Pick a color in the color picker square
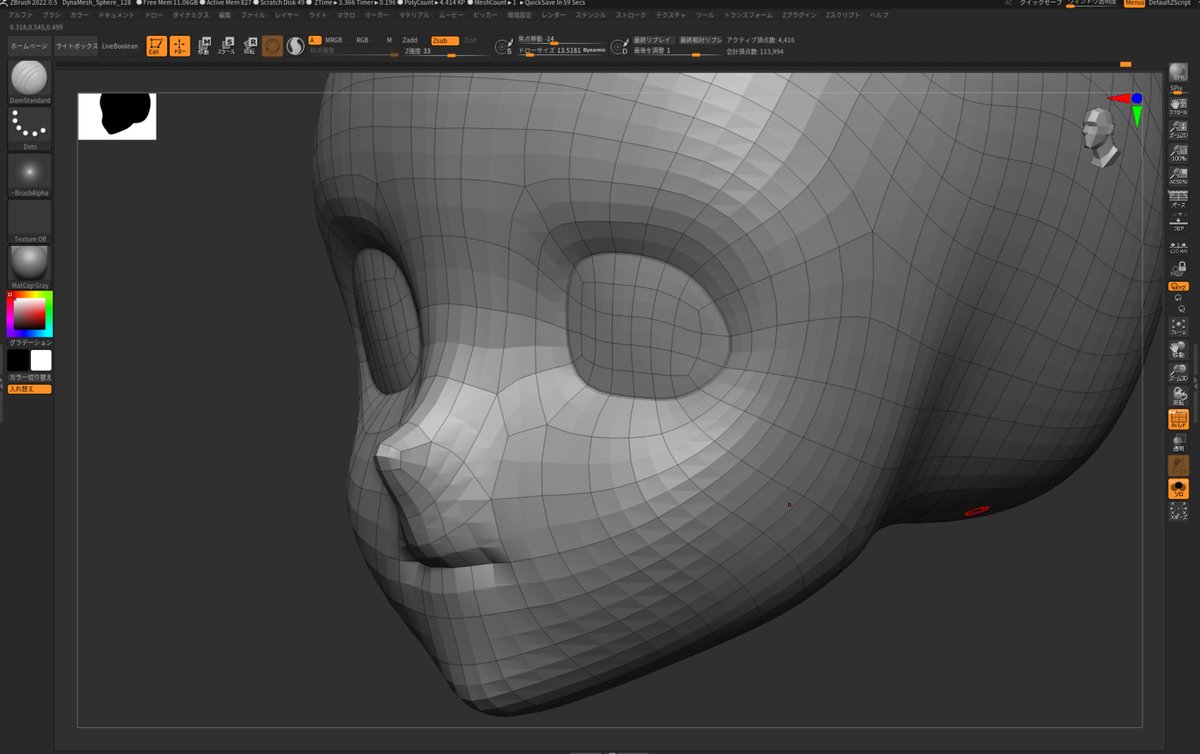 [30, 316]
